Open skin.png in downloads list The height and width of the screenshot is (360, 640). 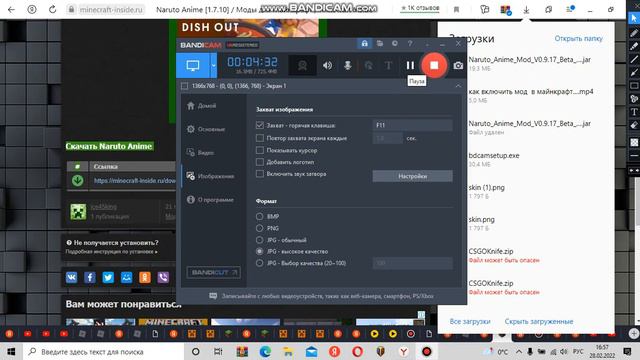point(482,220)
